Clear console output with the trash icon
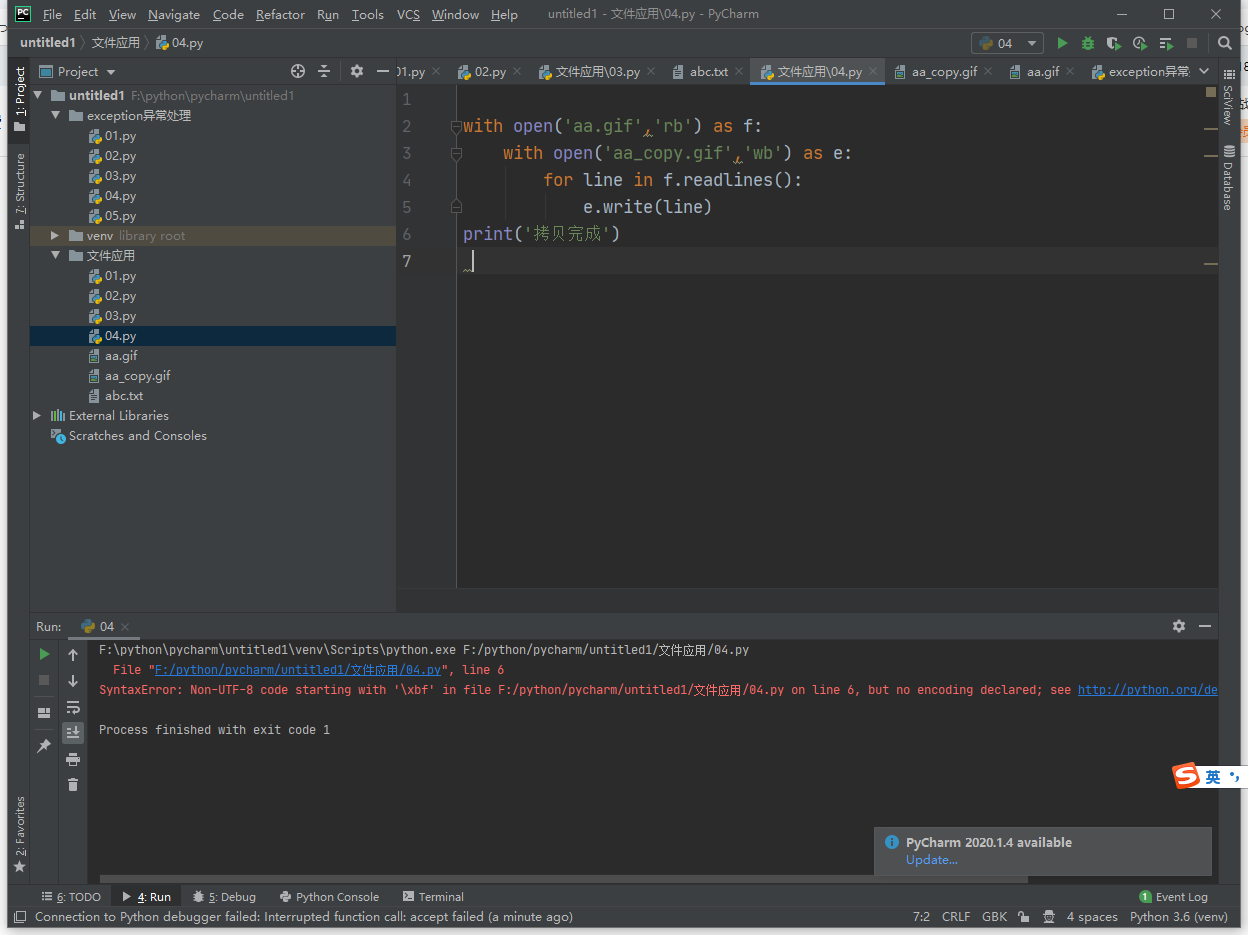Image resolution: width=1248 pixels, height=935 pixels. click(73, 785)
